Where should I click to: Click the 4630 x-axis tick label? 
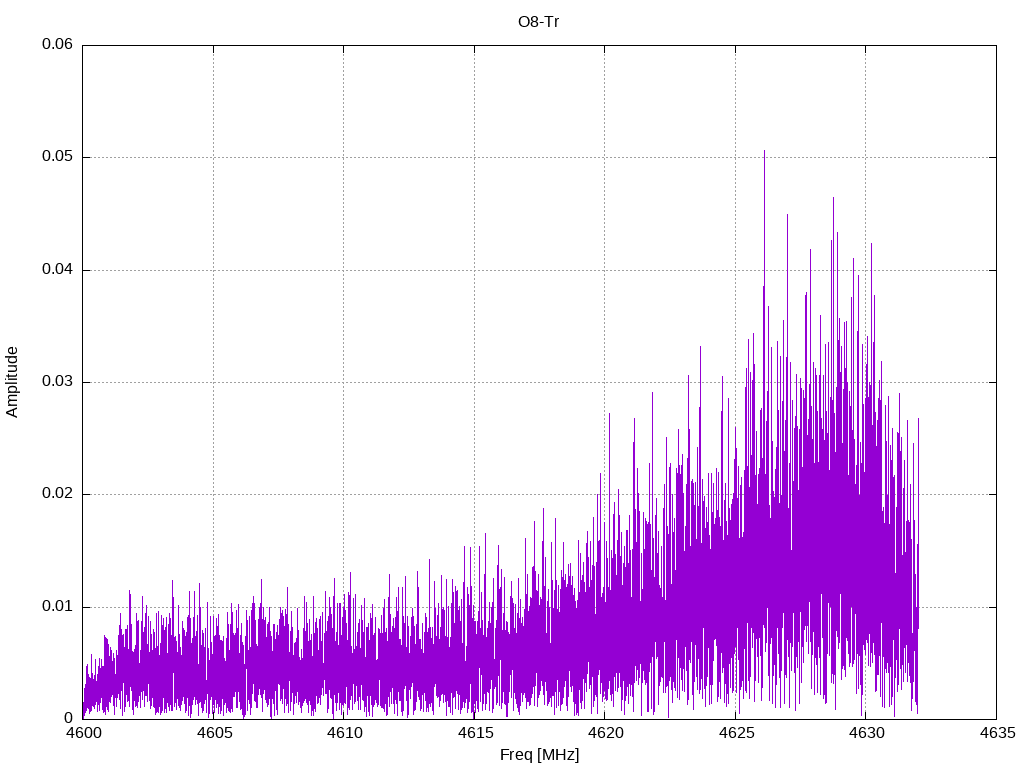(x=867, y=733)
